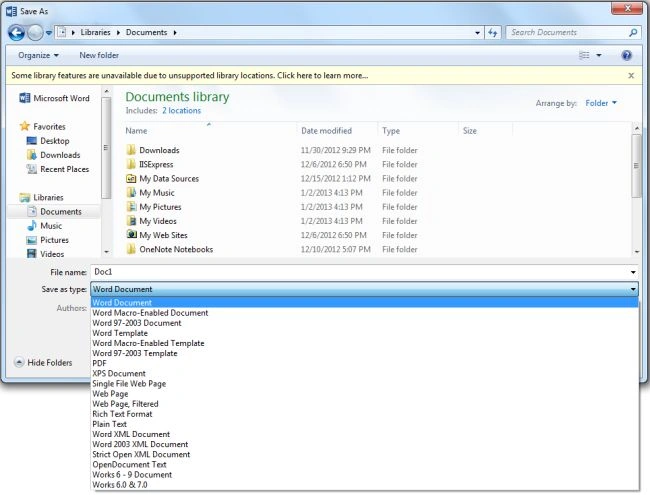Click the My Data Sources folder icon
Screen dimensions: 650x495
[131, 179]
